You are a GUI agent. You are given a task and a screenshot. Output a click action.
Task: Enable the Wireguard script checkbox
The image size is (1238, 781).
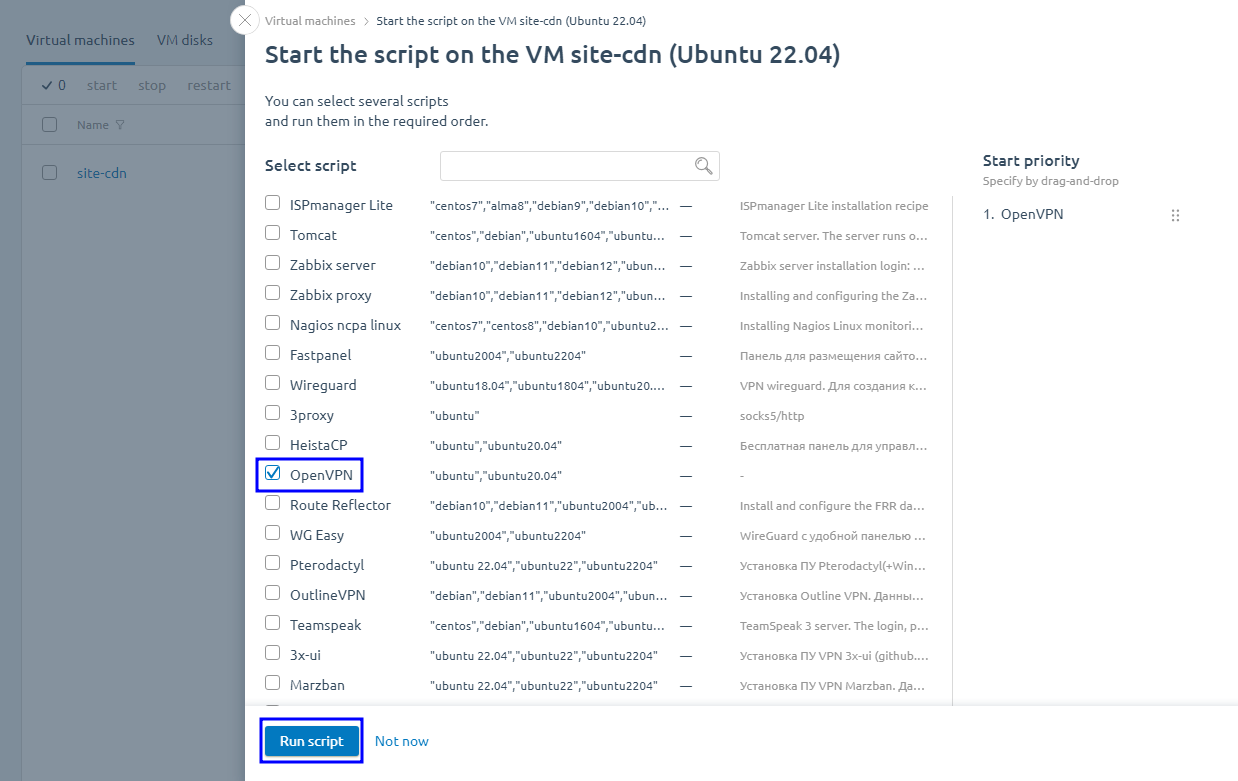point(272,384)
